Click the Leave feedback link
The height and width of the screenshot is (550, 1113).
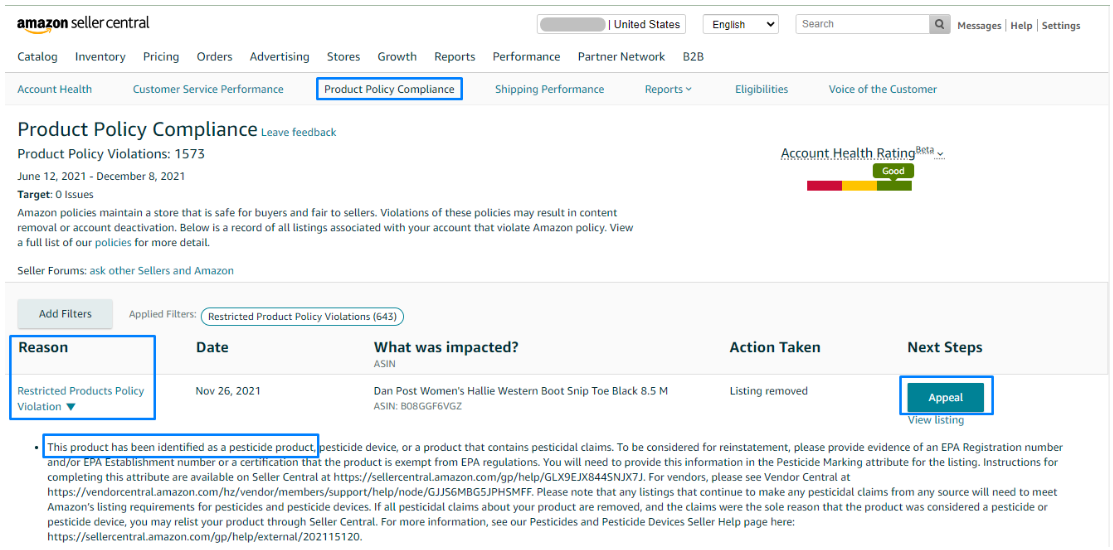click(298, 132)
